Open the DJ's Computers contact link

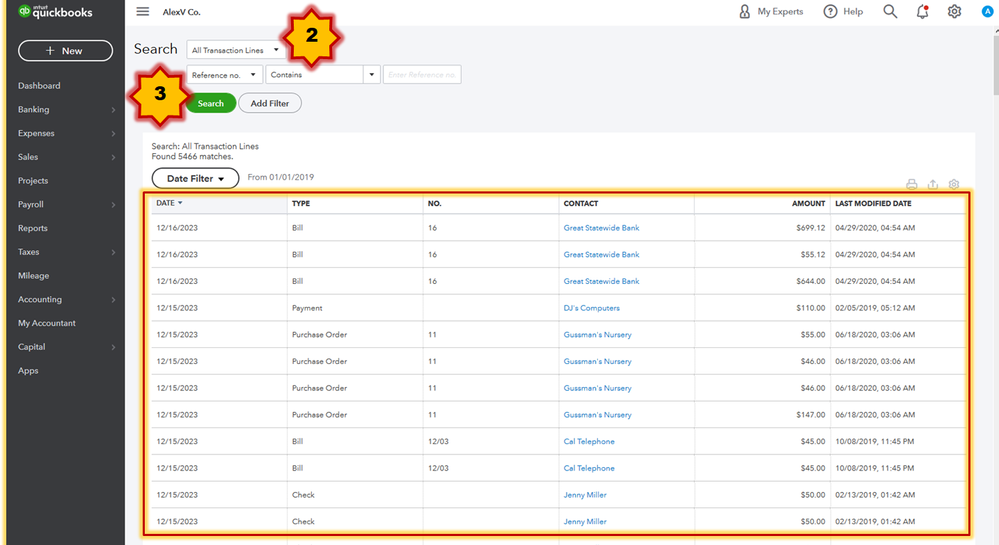(591, 308)
